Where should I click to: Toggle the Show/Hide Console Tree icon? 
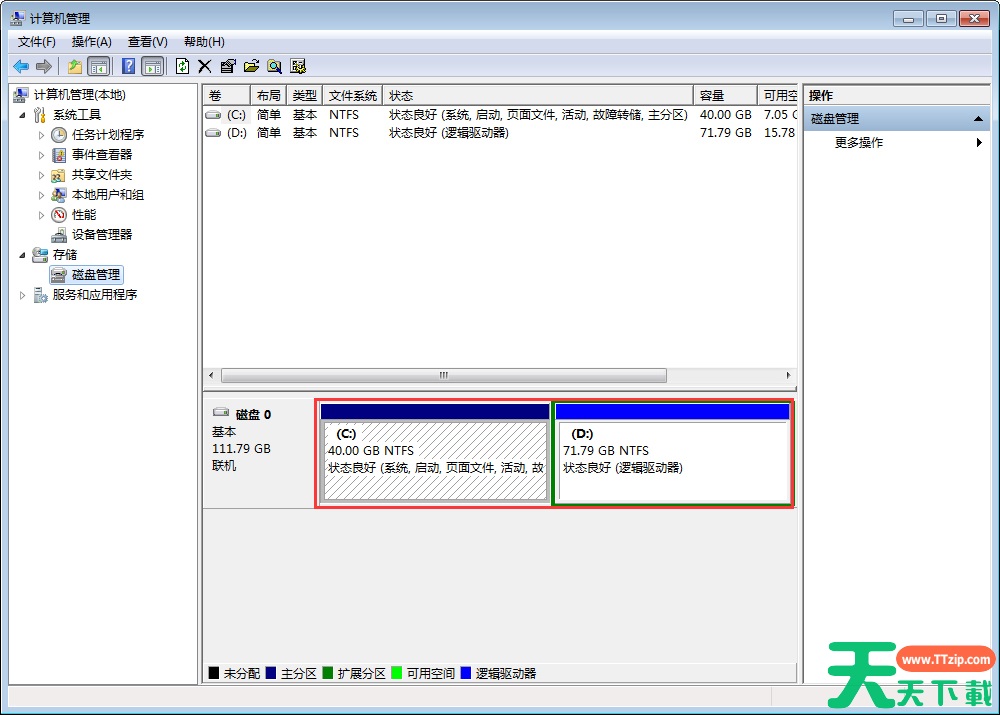point(98,66)
